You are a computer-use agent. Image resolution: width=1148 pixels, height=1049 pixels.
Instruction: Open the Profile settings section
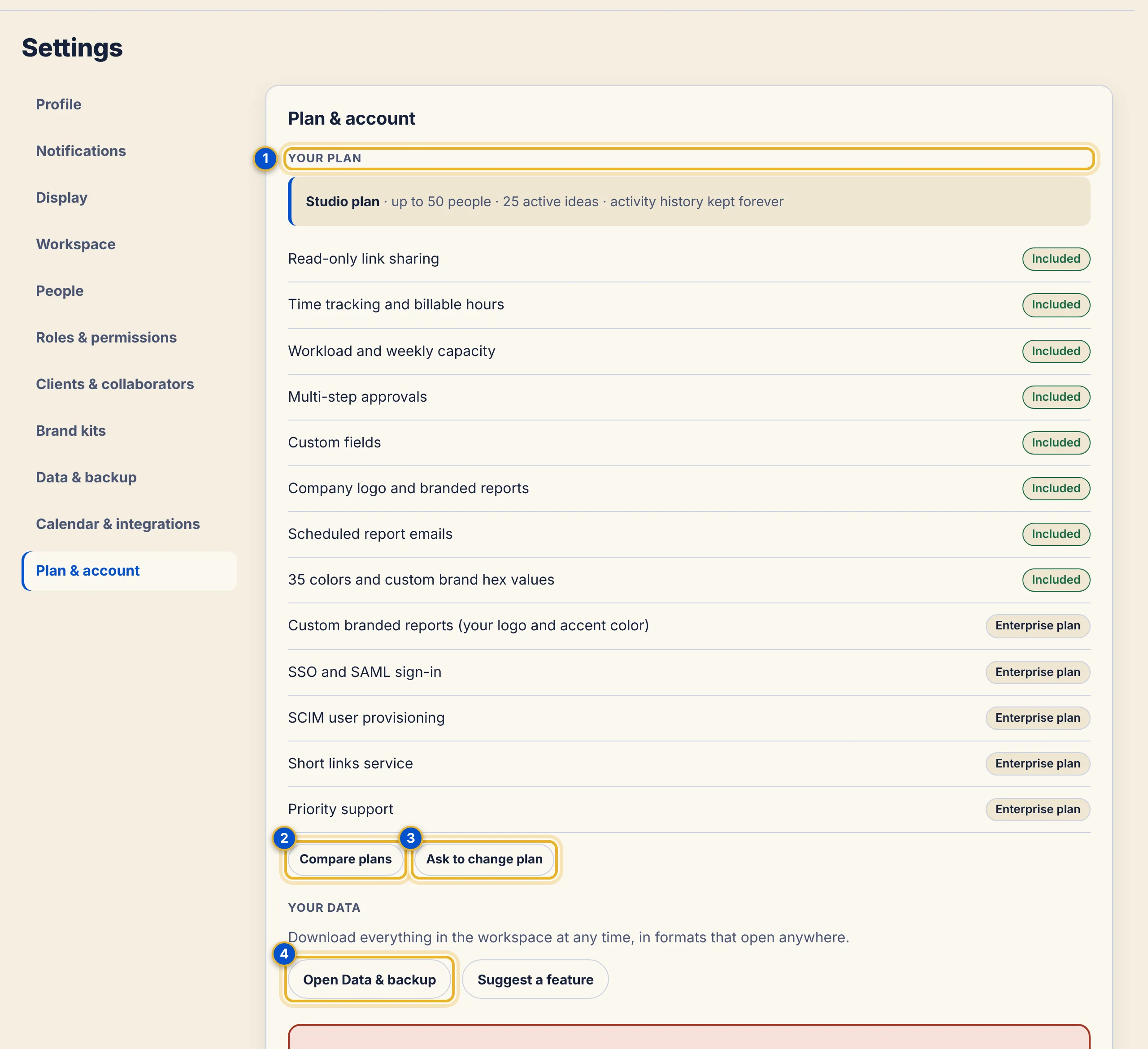click(x=59, y=104)
